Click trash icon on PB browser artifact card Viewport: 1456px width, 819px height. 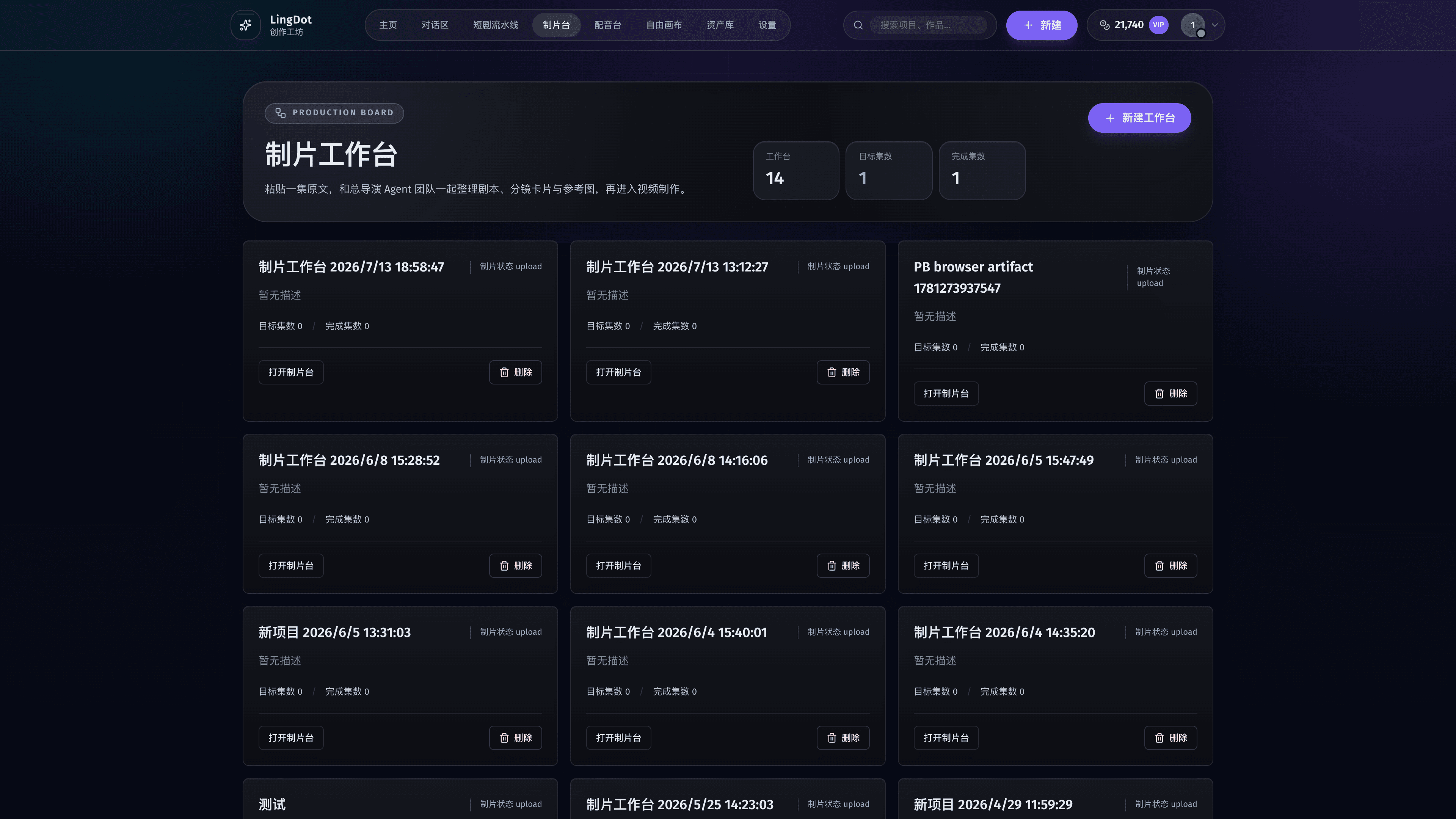pyautogui.click(x=1159, y=394)
